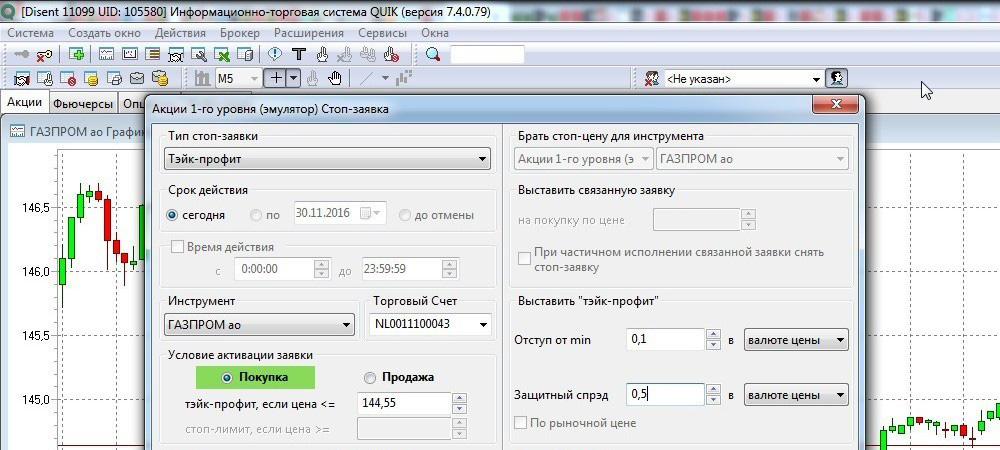1000x450 pixels.
Task: Click the 'Защитный спрэд' value field
Action: point(665,395)
